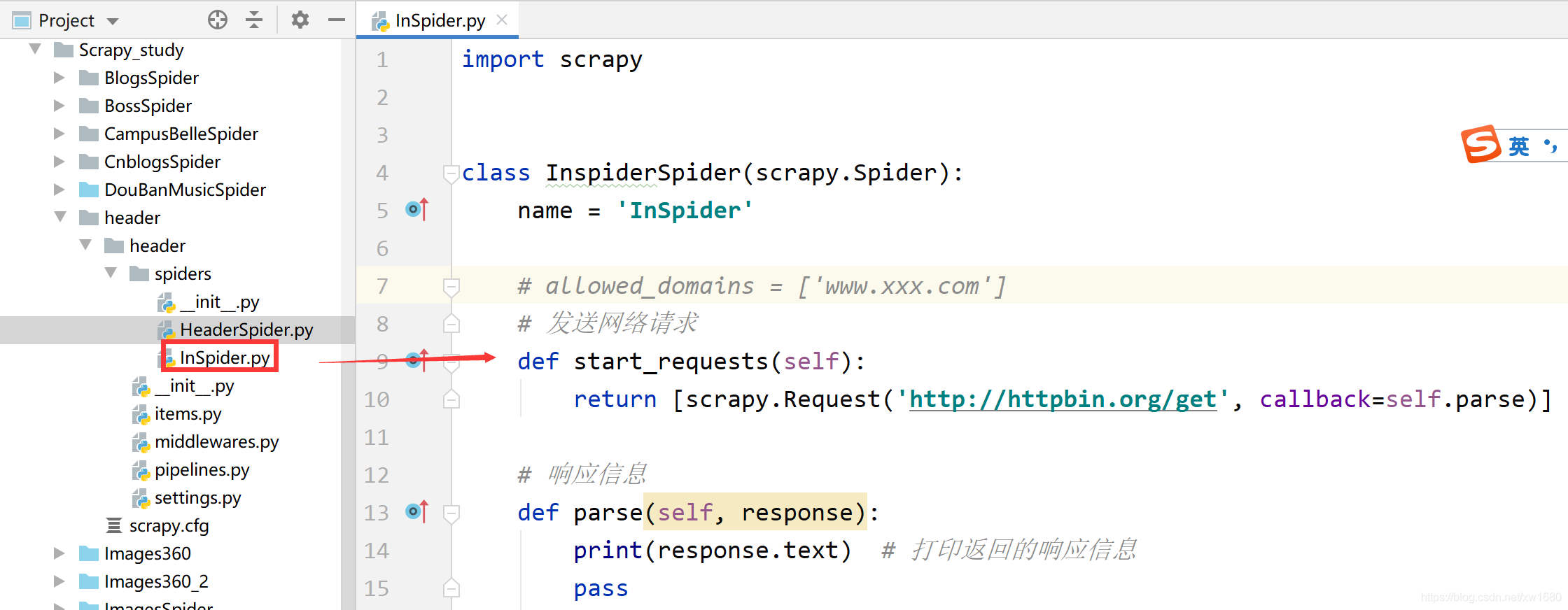1568x610 pixels.
Task: Select __init__.py below InSpider.py in header package
Action: pos(195,385)
